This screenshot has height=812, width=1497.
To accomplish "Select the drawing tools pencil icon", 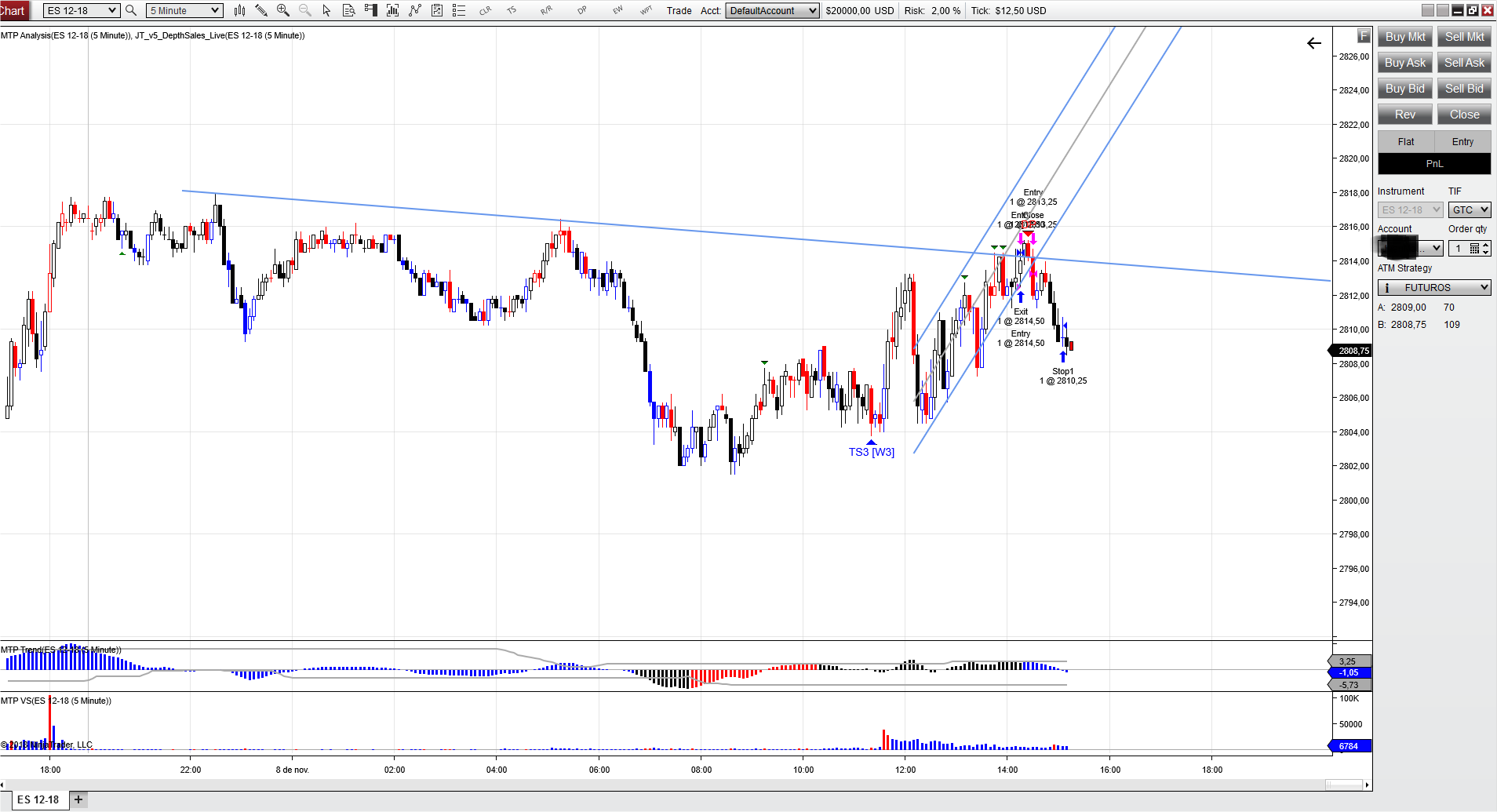I will [261, 10].
